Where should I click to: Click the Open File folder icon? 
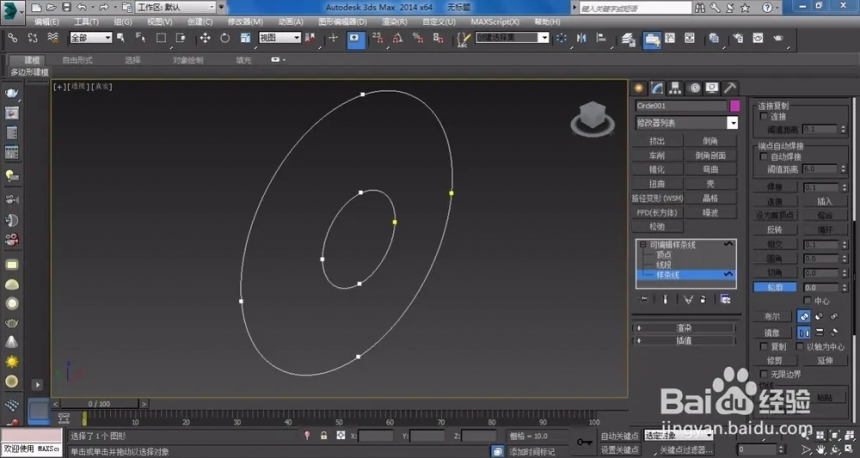click(x=51, y=7)
